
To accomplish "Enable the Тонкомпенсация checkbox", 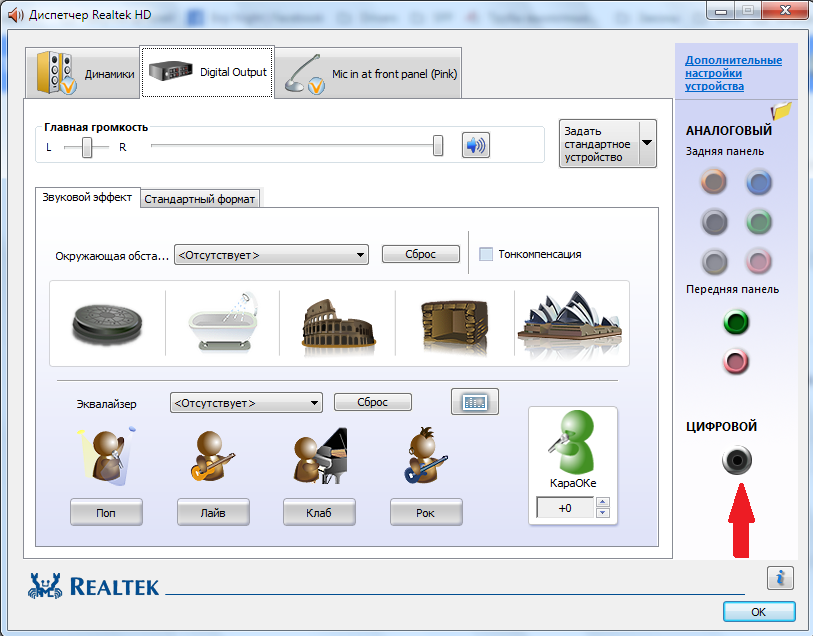I will [486, 254].
